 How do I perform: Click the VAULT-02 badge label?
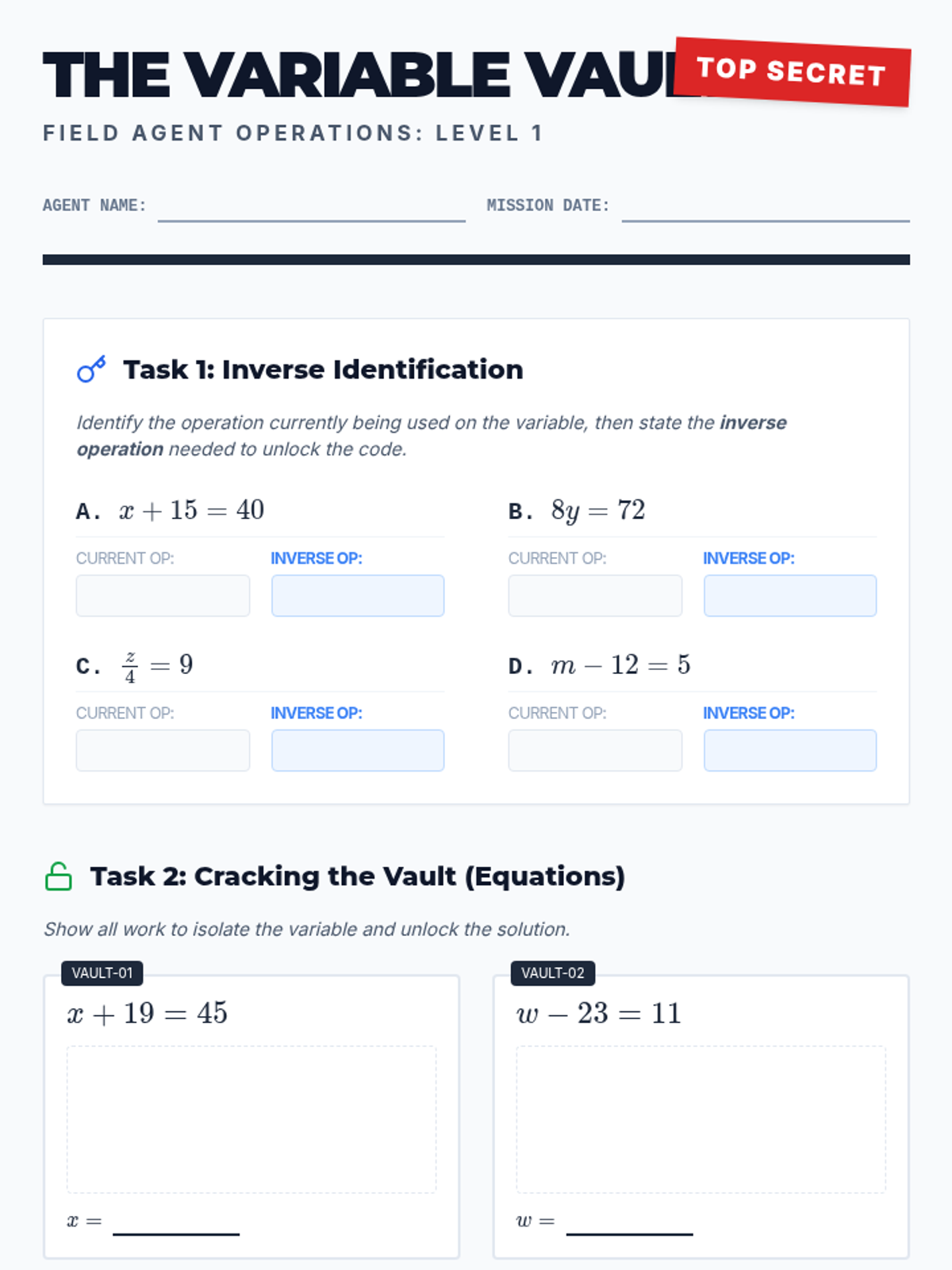click(x=552, y=973)
